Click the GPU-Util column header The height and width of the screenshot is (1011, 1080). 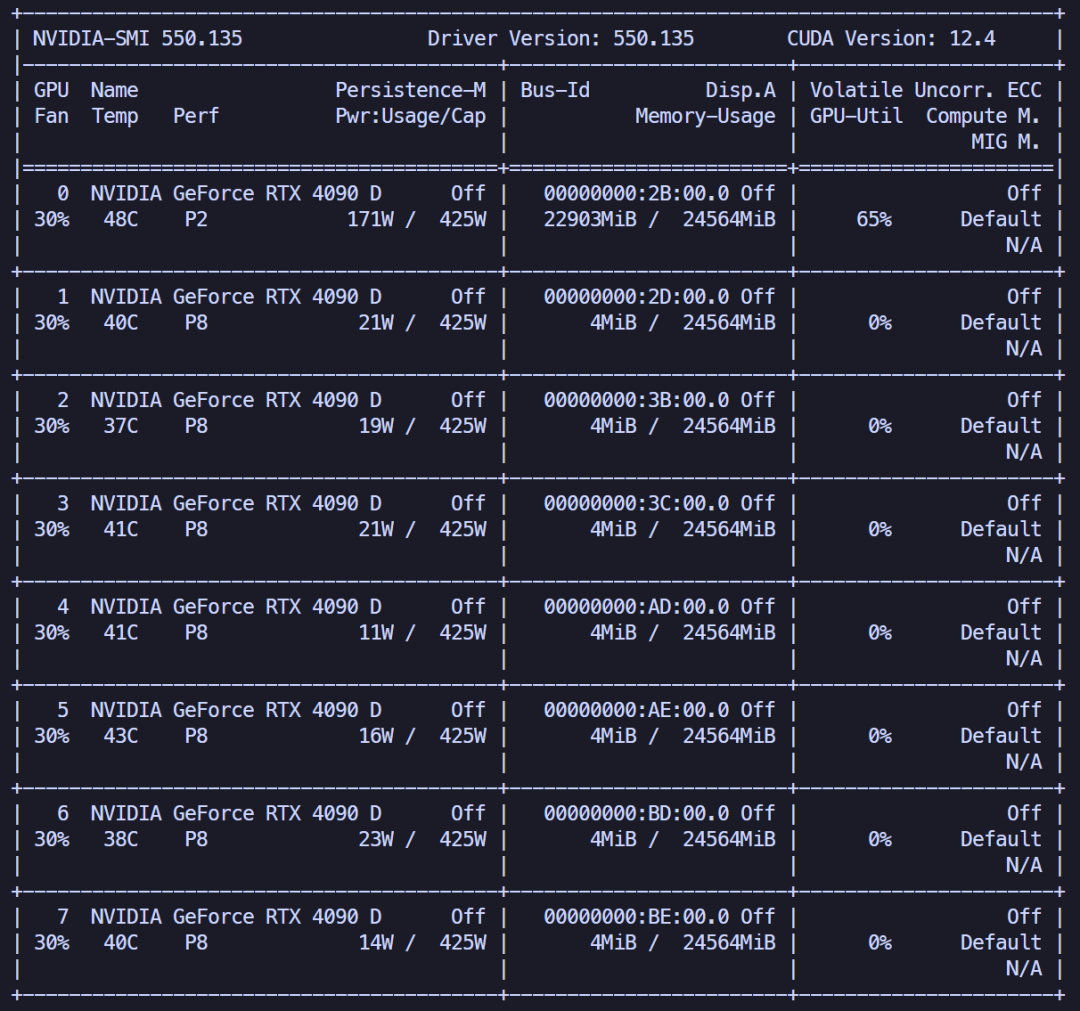(856, 116)
